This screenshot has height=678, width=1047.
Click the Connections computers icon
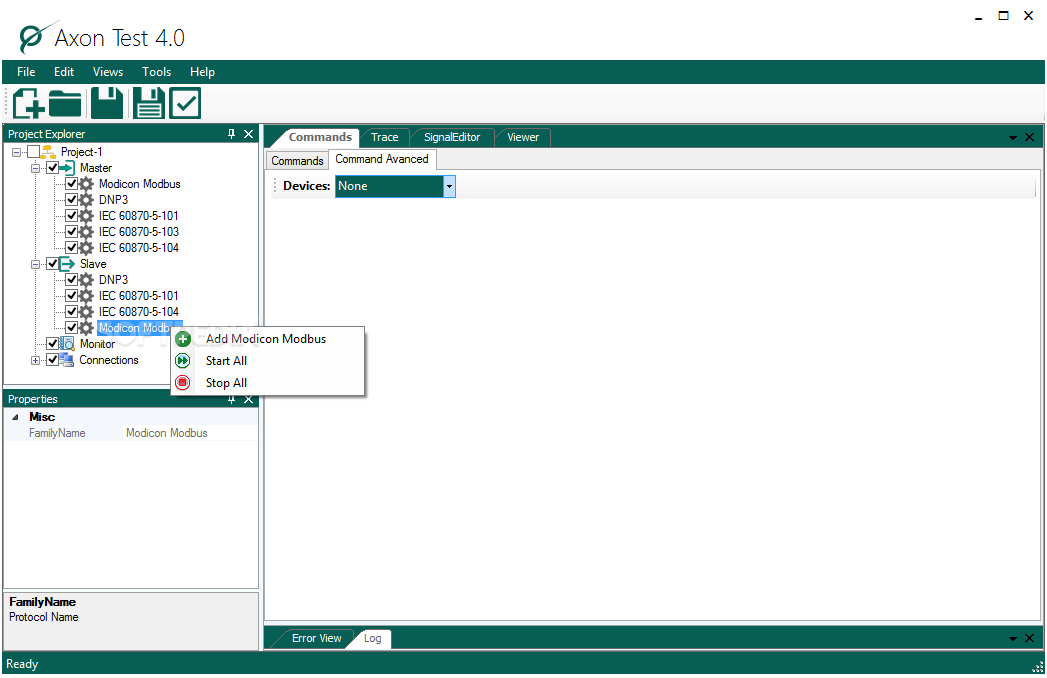coord(67,360)
